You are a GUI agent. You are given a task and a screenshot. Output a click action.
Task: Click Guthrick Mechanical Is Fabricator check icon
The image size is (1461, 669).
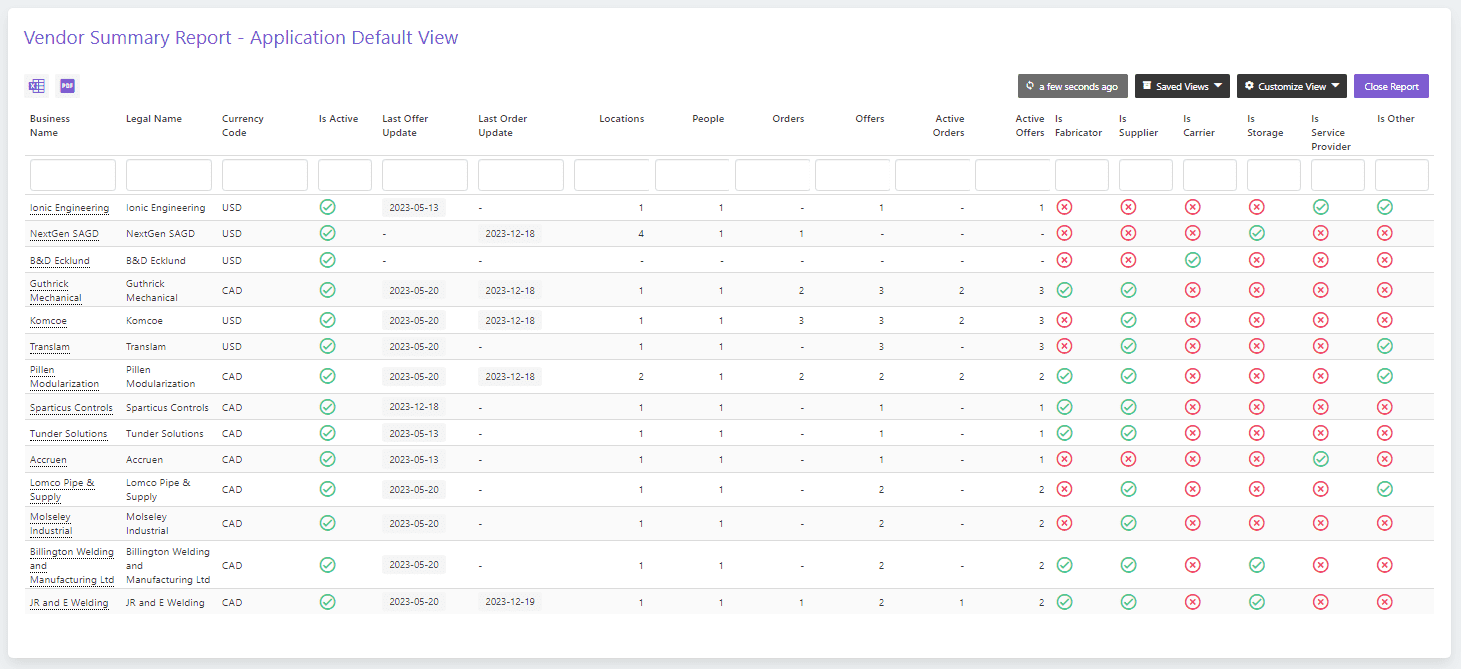click(x=1064, y=290)
